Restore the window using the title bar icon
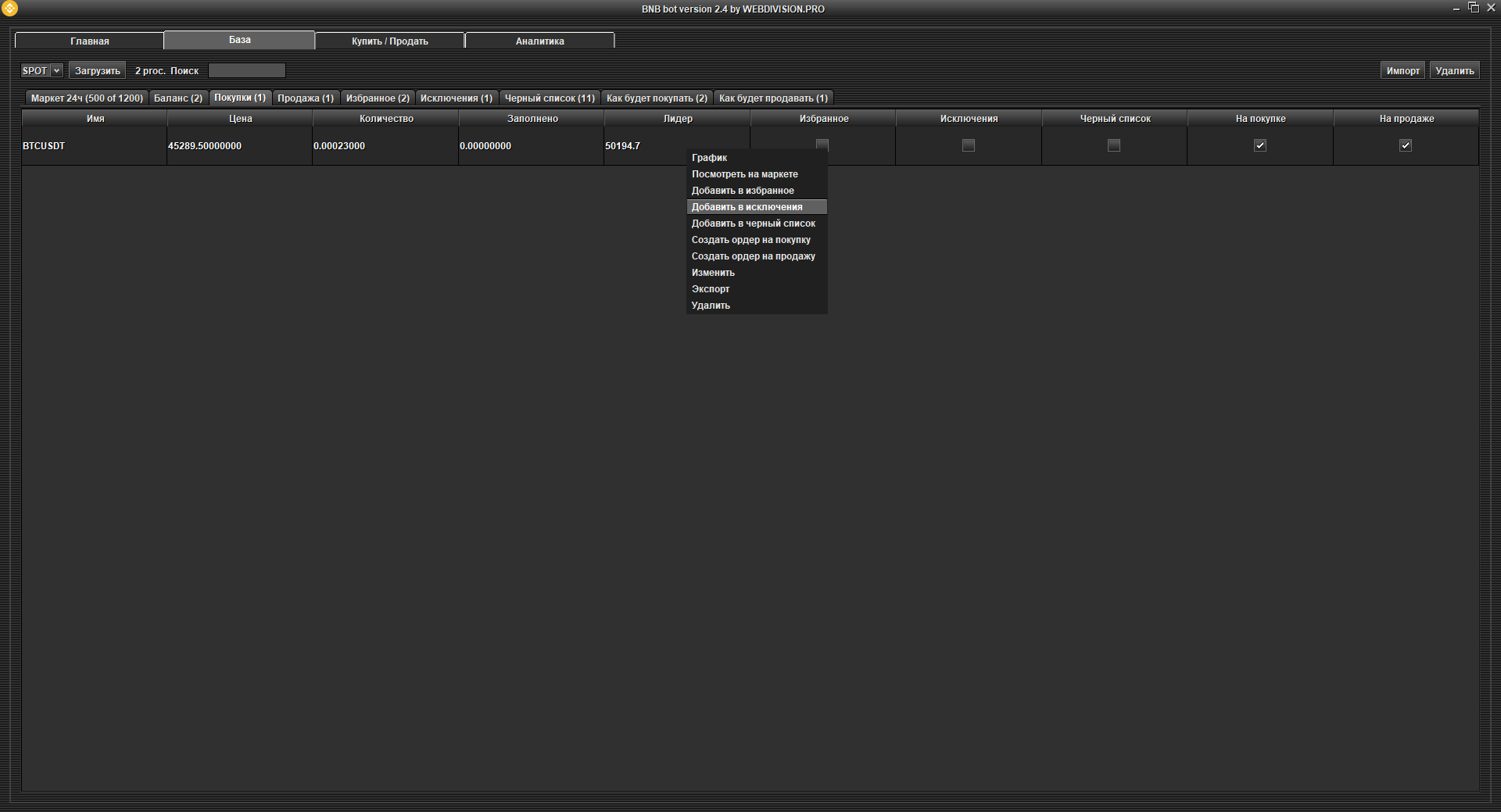Screen dimensions: 1501x812 point(1473,8)
